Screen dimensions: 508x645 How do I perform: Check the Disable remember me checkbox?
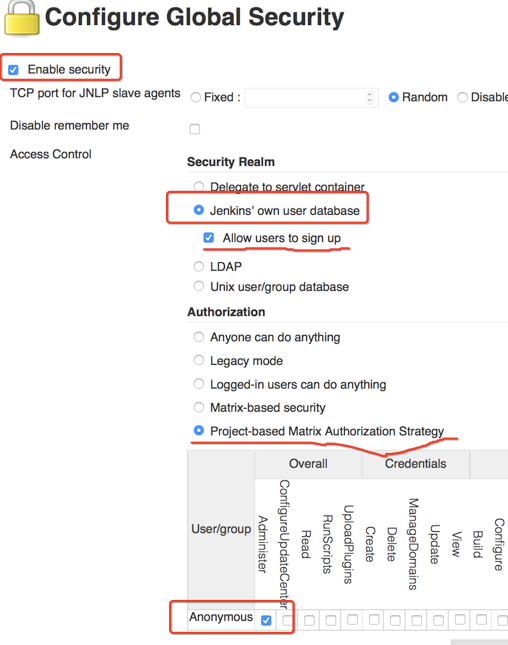(195, 129)
